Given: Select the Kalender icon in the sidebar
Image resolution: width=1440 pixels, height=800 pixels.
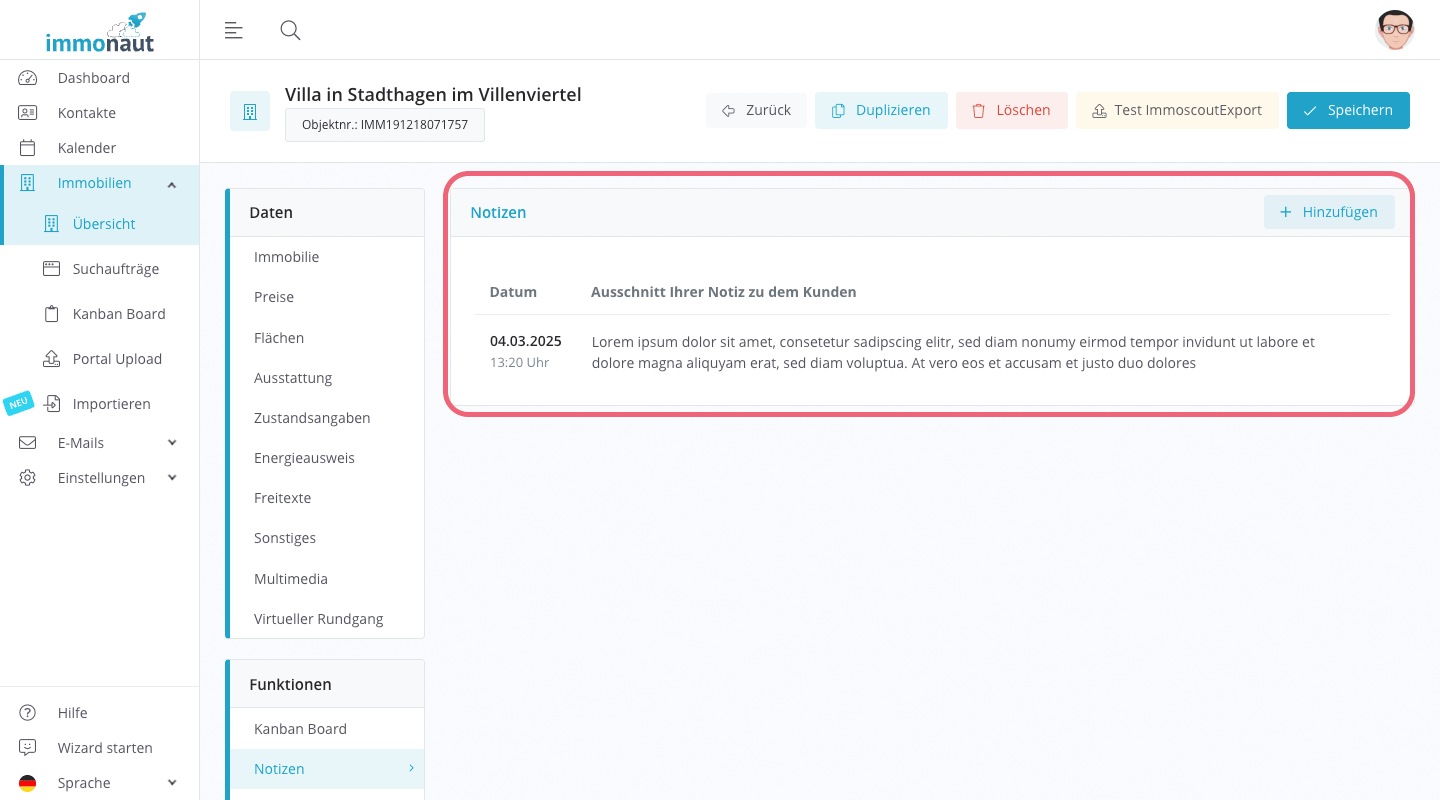Looking at the screenshot, I should 27,147.
